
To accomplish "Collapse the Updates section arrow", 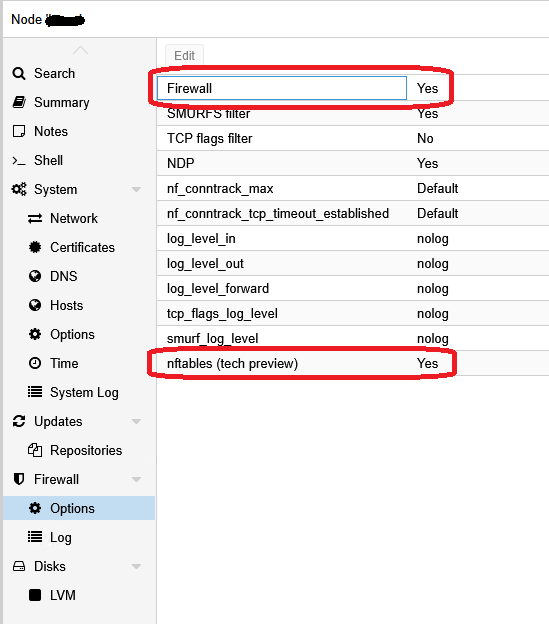I will (136, 421).
